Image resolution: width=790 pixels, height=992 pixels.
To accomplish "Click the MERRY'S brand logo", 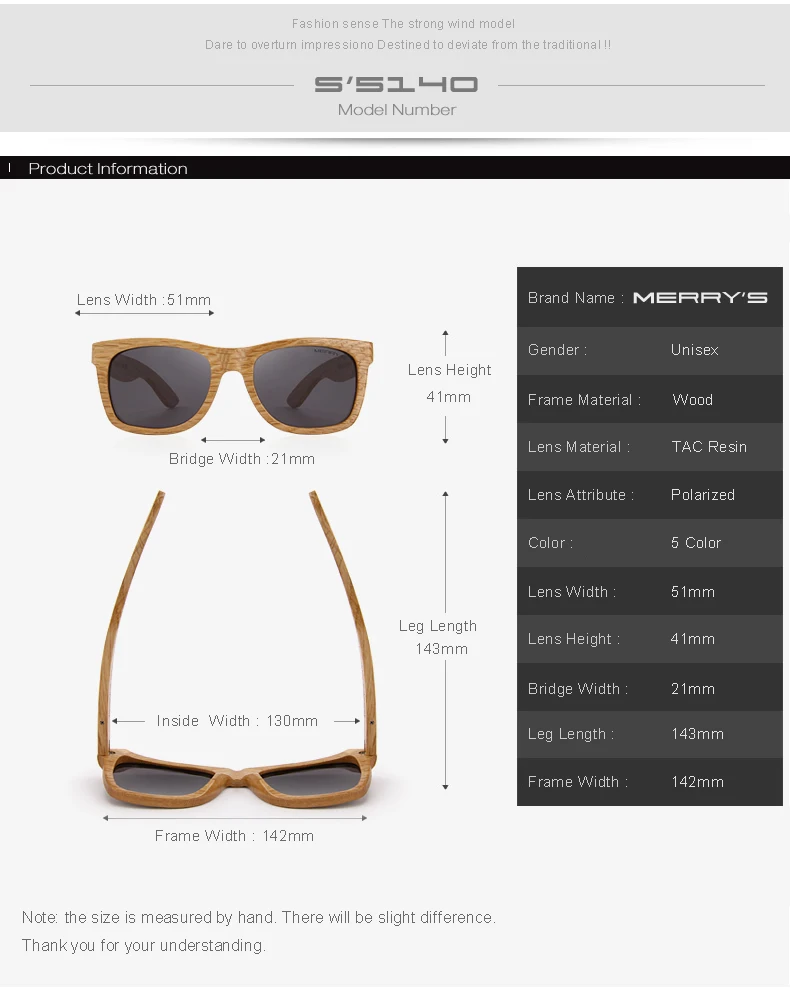I will click(700, 297).
